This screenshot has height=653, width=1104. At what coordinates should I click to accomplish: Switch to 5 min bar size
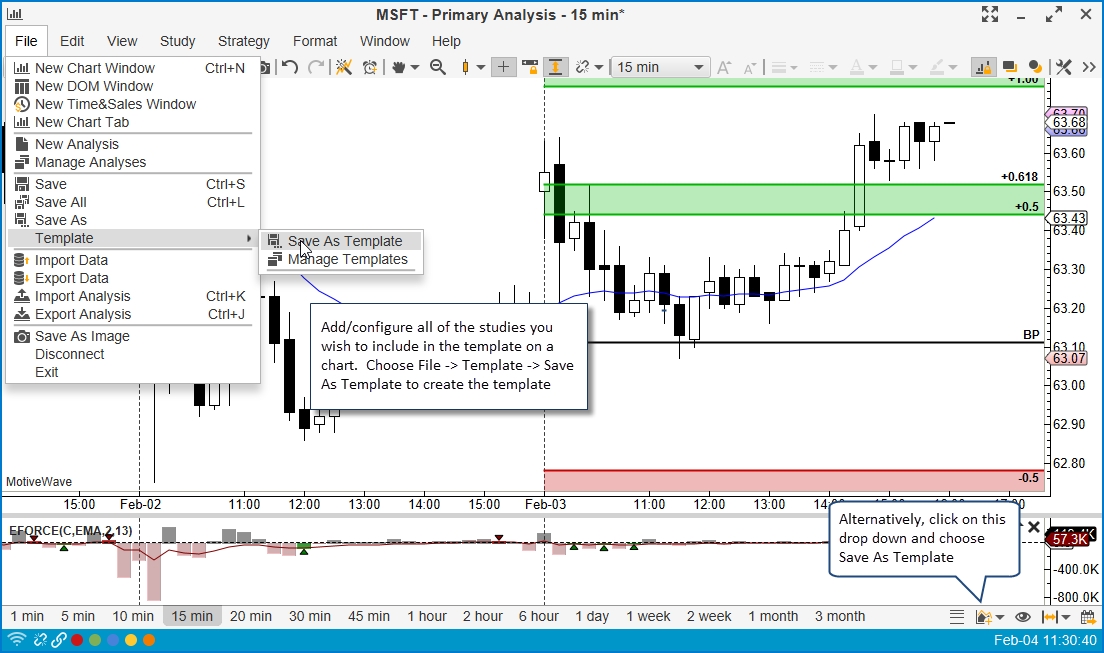(77, 616)
